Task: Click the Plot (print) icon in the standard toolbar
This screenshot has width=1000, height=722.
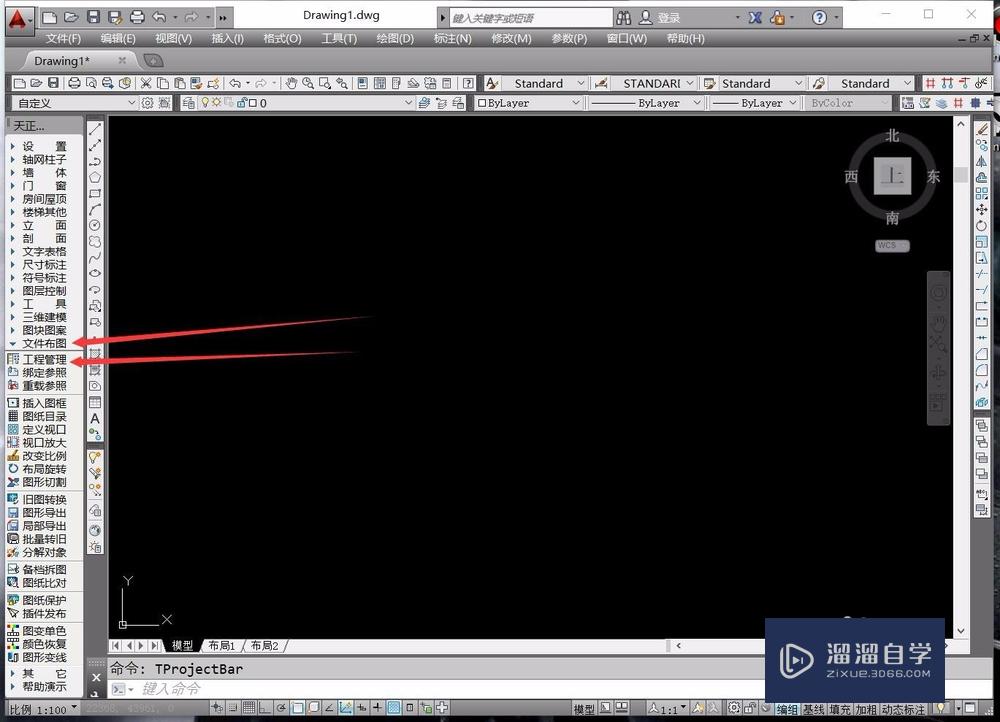Action: pyautogui.click(x=74, y=83)
